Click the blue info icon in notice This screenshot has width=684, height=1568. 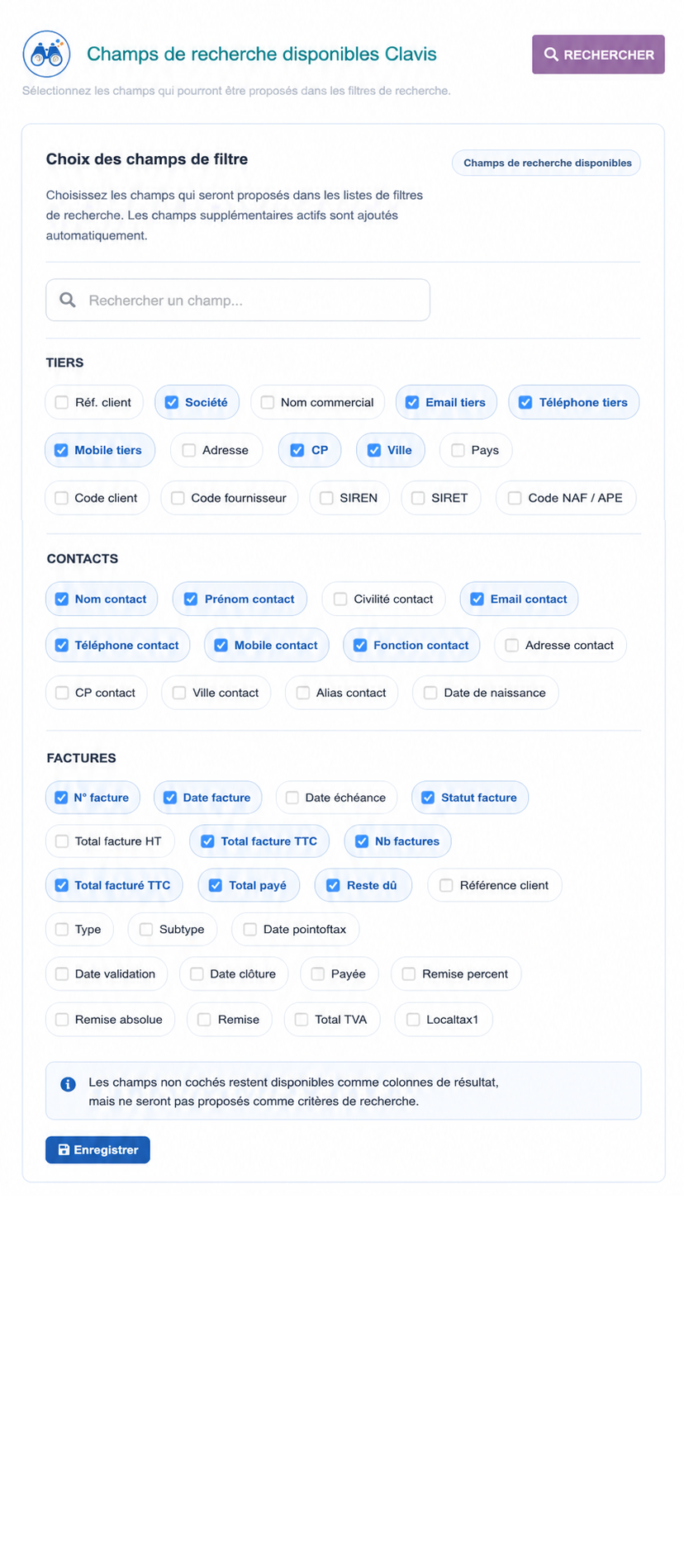69,1084
